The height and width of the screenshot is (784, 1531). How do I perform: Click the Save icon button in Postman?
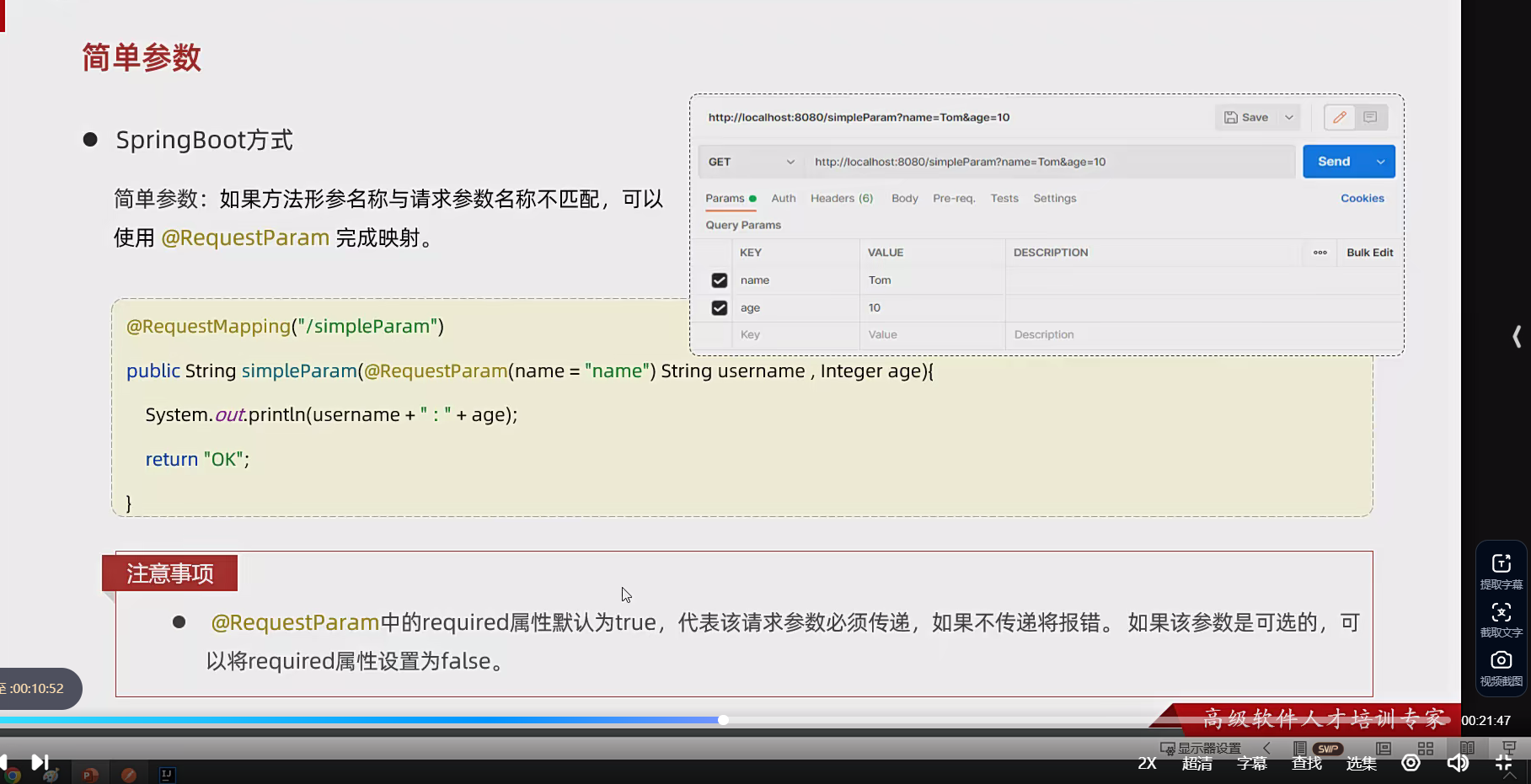point(1246,117)
